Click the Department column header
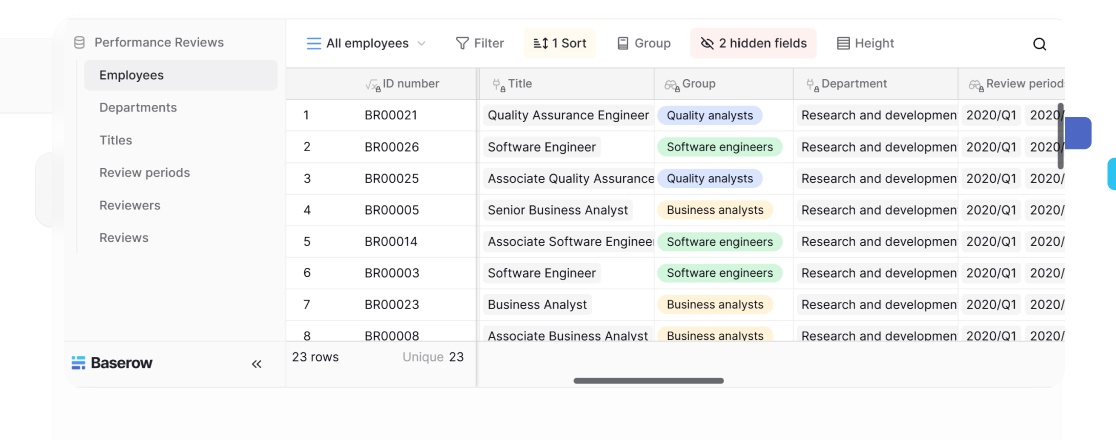Image resolution: width=1116 pixels, height=440 pixels. tap(875, 84)
